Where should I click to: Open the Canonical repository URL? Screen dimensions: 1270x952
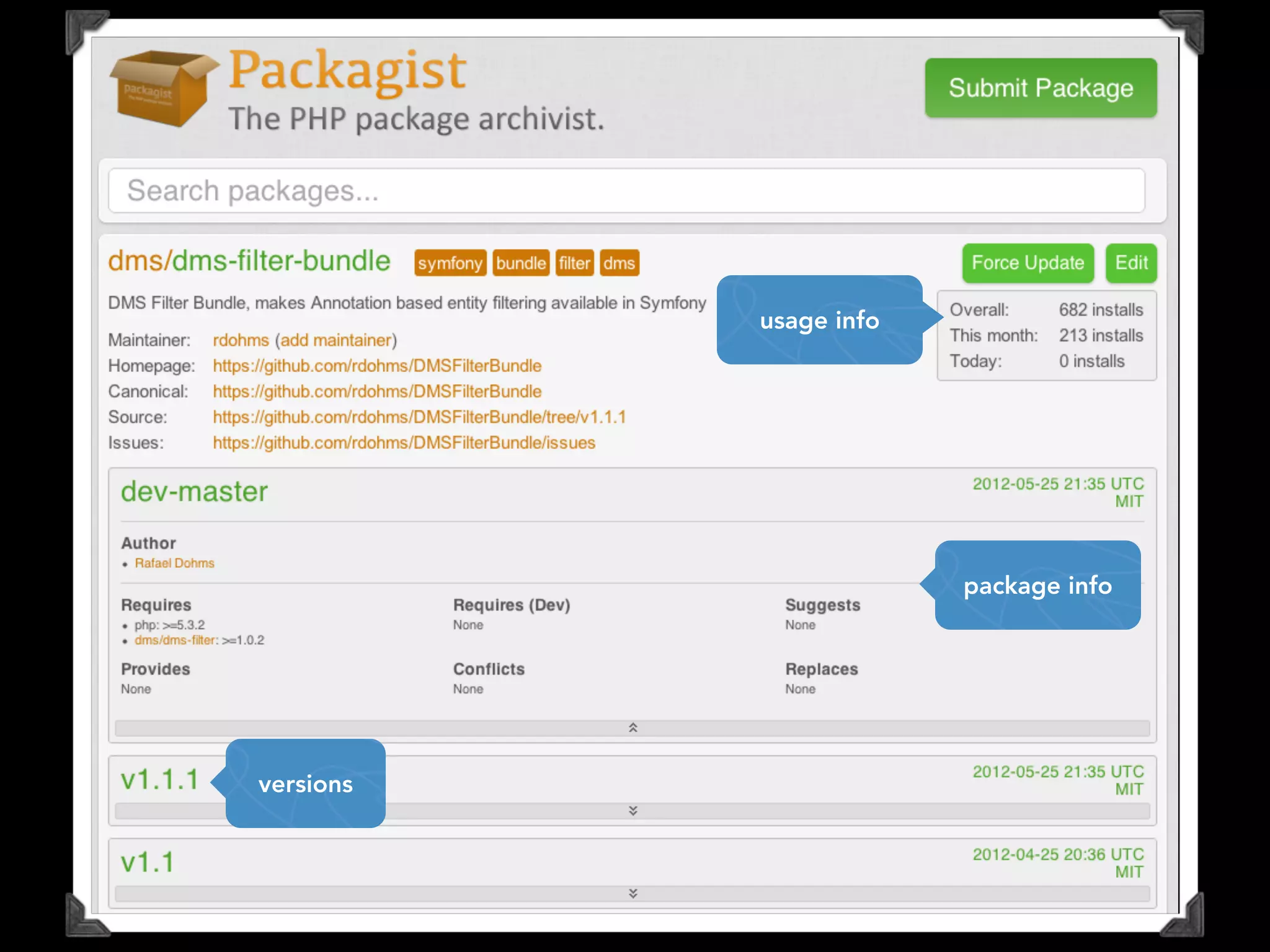(377, 392)
